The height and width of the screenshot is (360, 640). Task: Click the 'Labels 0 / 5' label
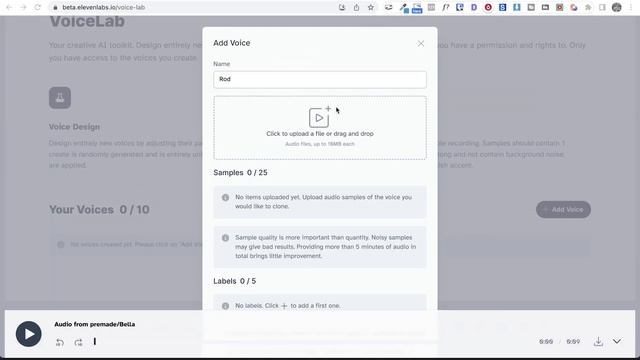coord(235,281)
